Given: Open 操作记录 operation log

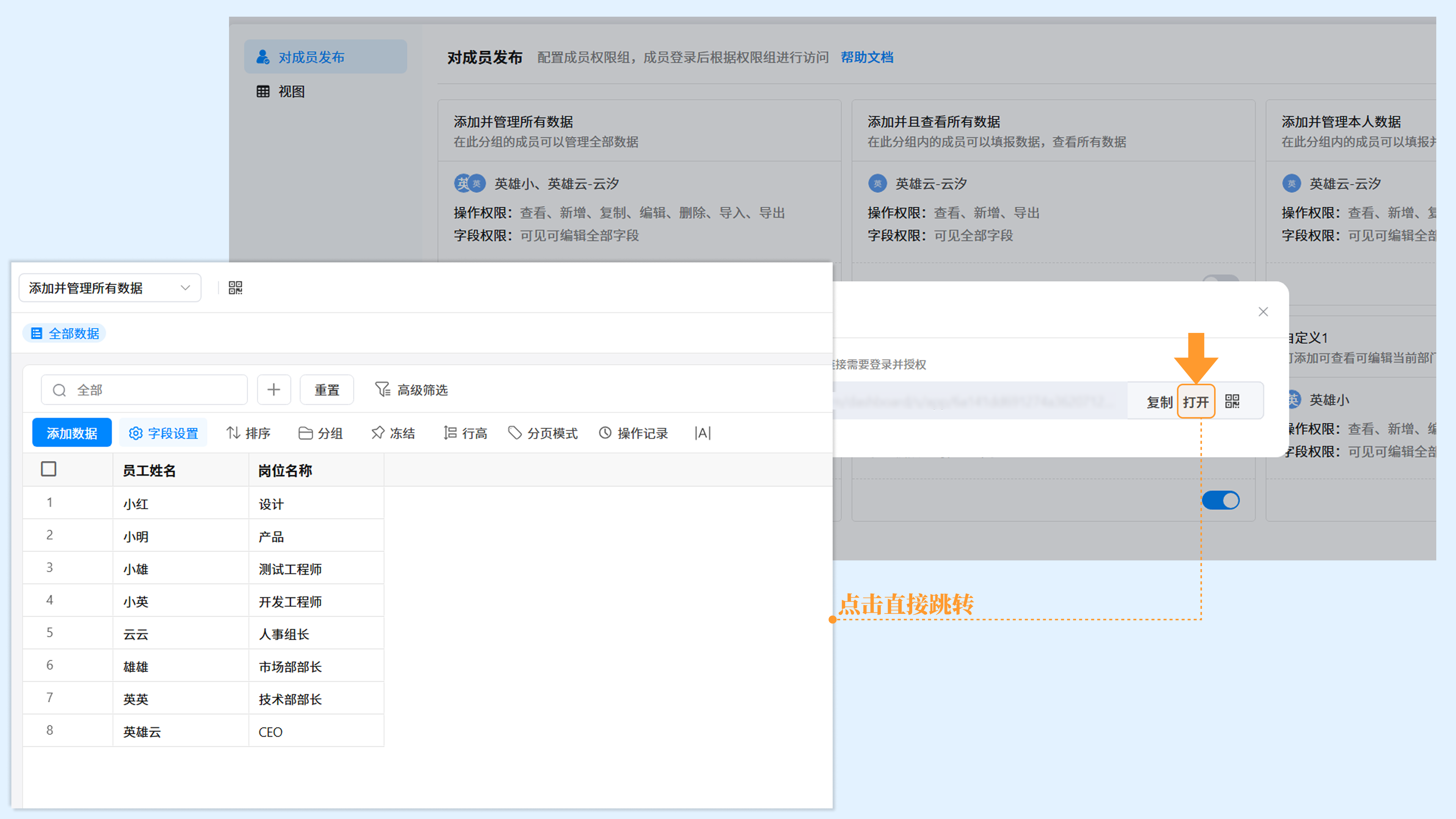Looking at the screenshot, I should (x=633, y=433).
